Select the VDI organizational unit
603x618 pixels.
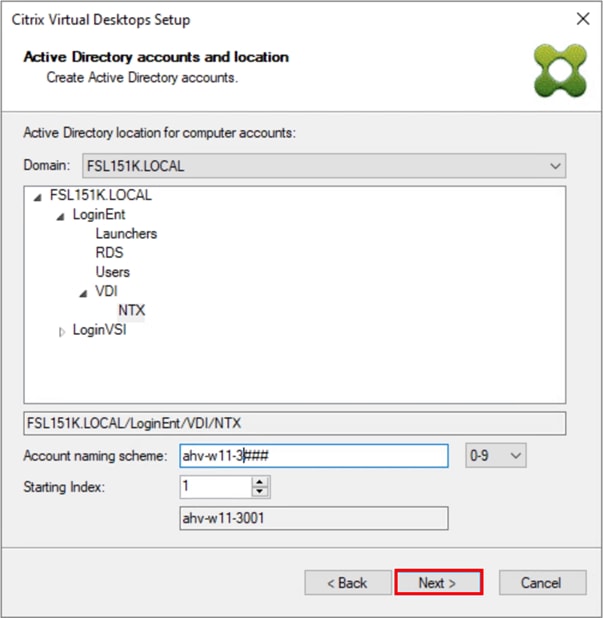(x=106, y=291)
